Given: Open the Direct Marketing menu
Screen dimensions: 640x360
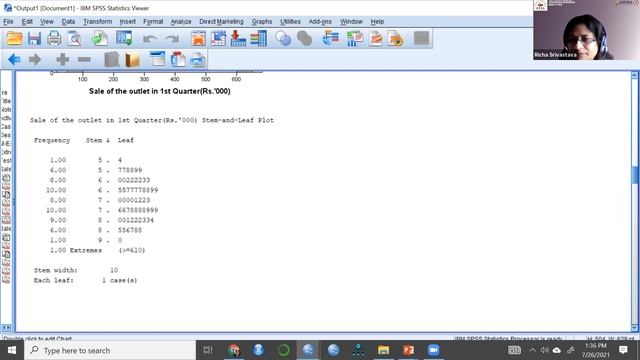Looking at the screenshot, I should pyautogui.click(x=221, y=22).
